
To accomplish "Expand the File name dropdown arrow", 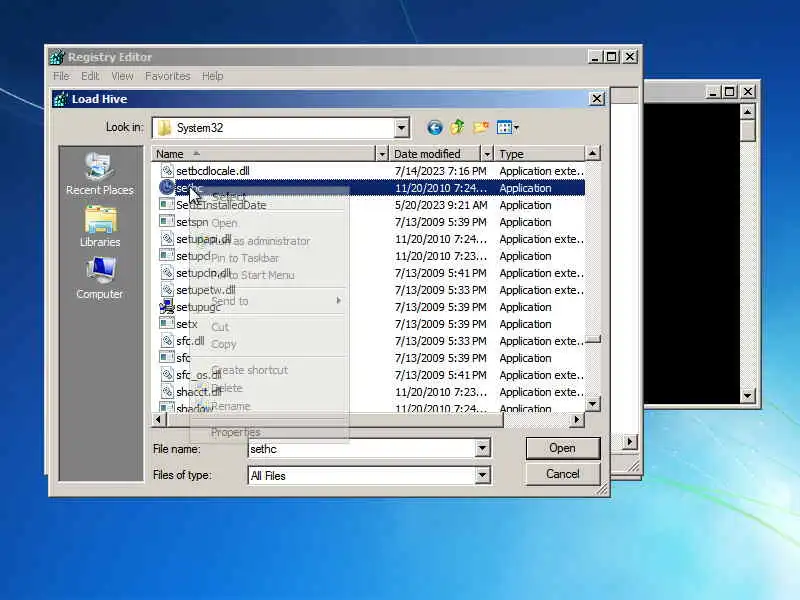I will point(482,448).
